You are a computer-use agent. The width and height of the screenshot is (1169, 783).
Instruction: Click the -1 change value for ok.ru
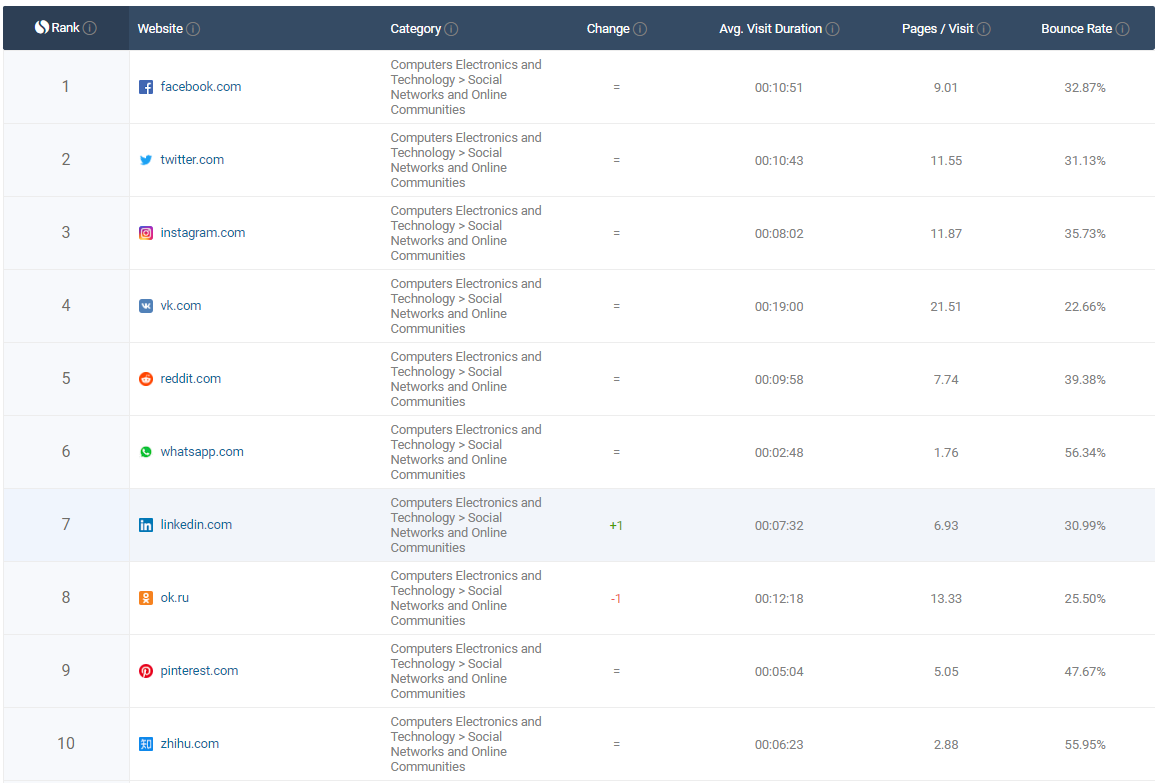(x=616, y=599)
